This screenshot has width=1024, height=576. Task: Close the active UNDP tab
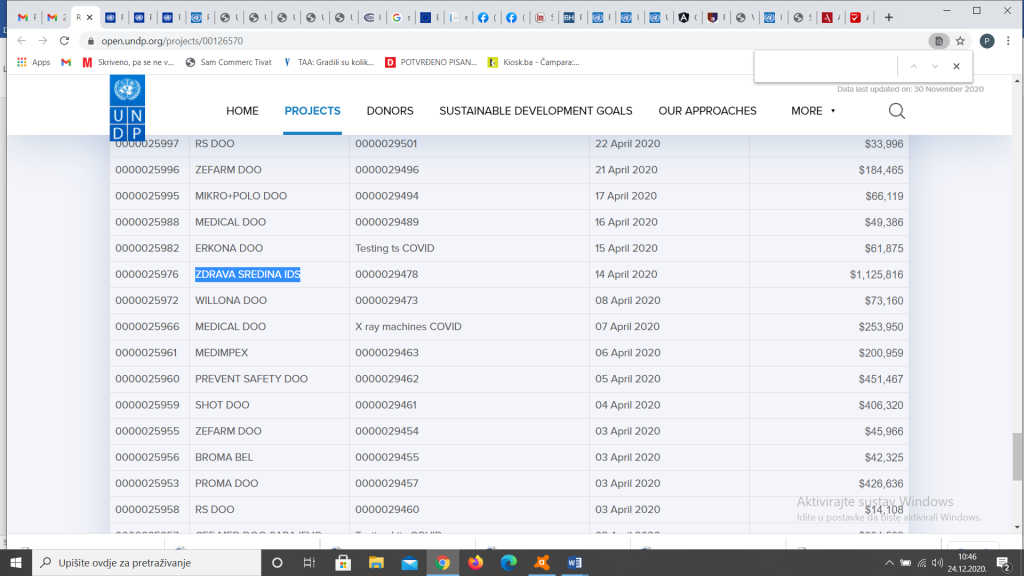(x=89, y=18)
